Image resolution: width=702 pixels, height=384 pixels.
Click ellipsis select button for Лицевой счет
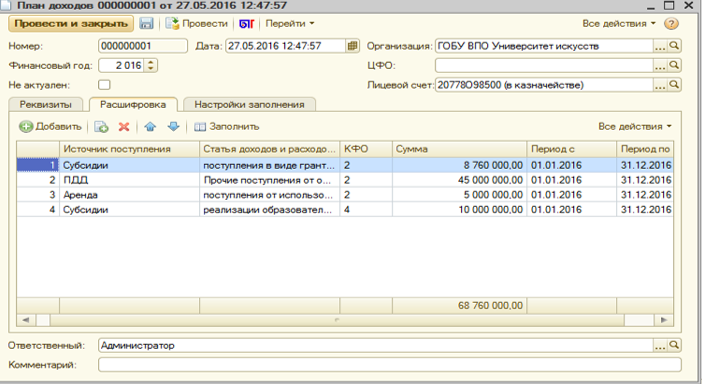(x=660, y=85)
